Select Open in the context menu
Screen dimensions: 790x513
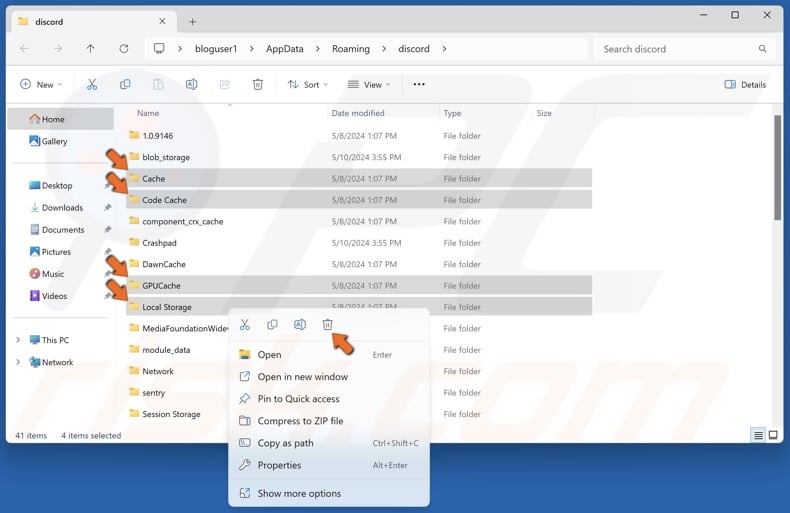[329, 355]
